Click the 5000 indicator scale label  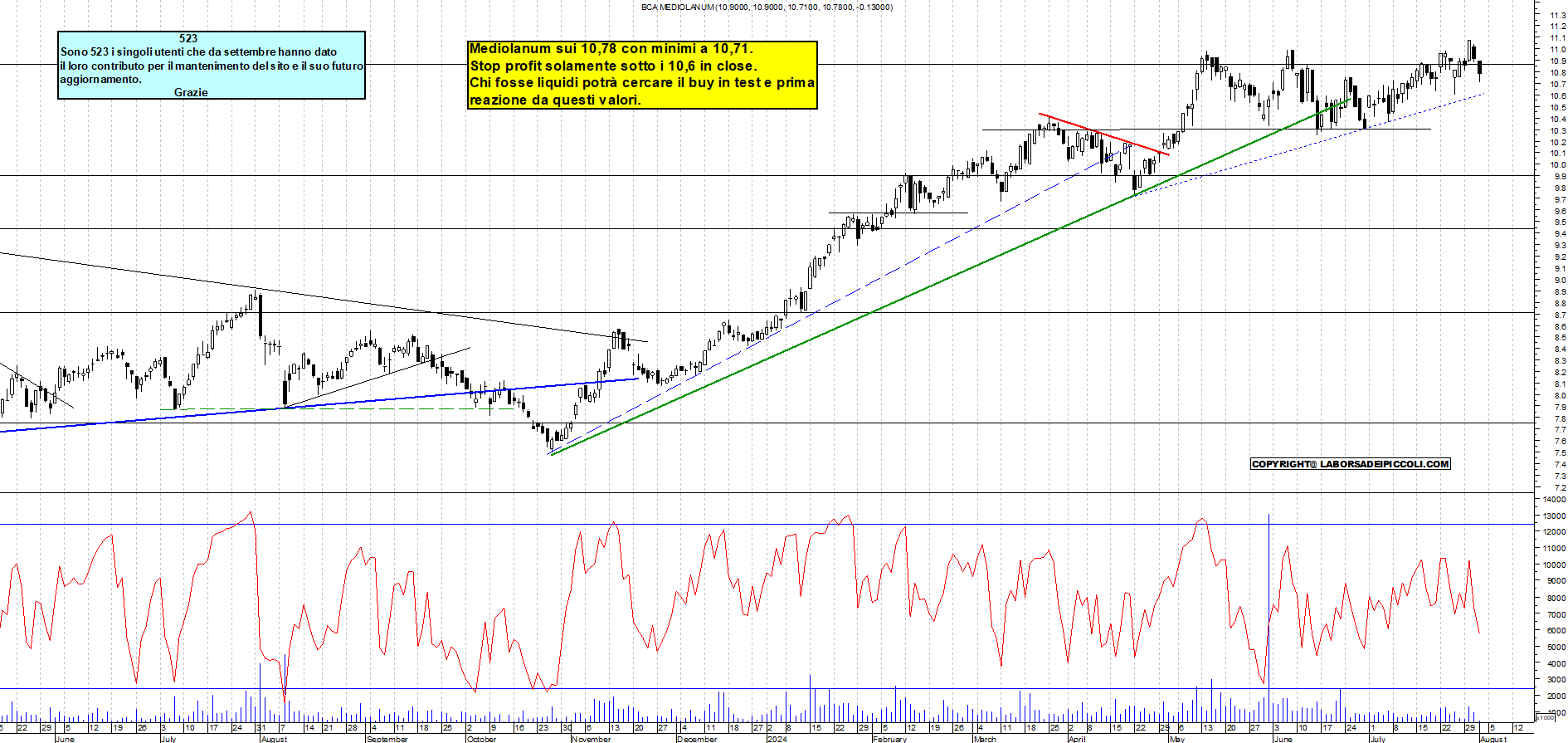1556,648
